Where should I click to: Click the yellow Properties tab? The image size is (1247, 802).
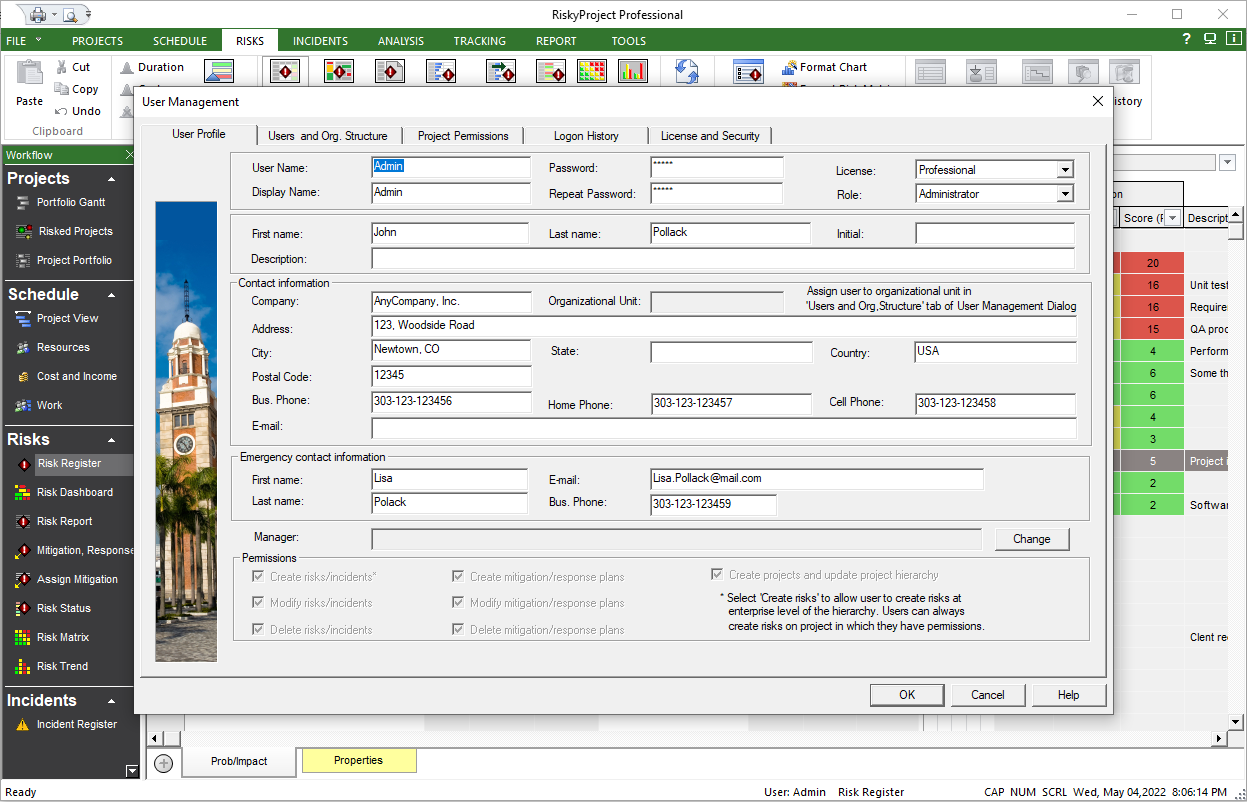tap(358, 761)
